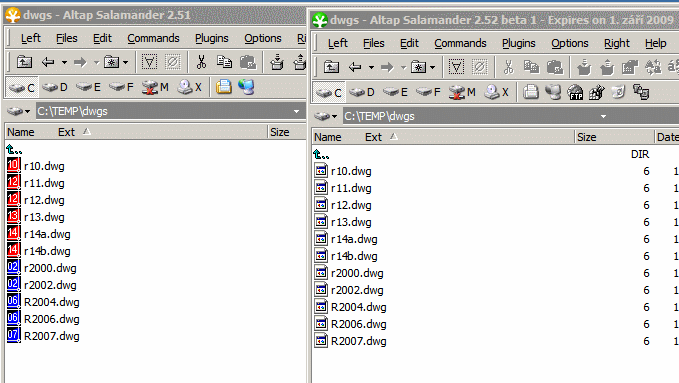The height and width of the screenshot is (383, 679).
Task: Click Compare directories icon in 2.52 beta toolbar
Action: 653,67
